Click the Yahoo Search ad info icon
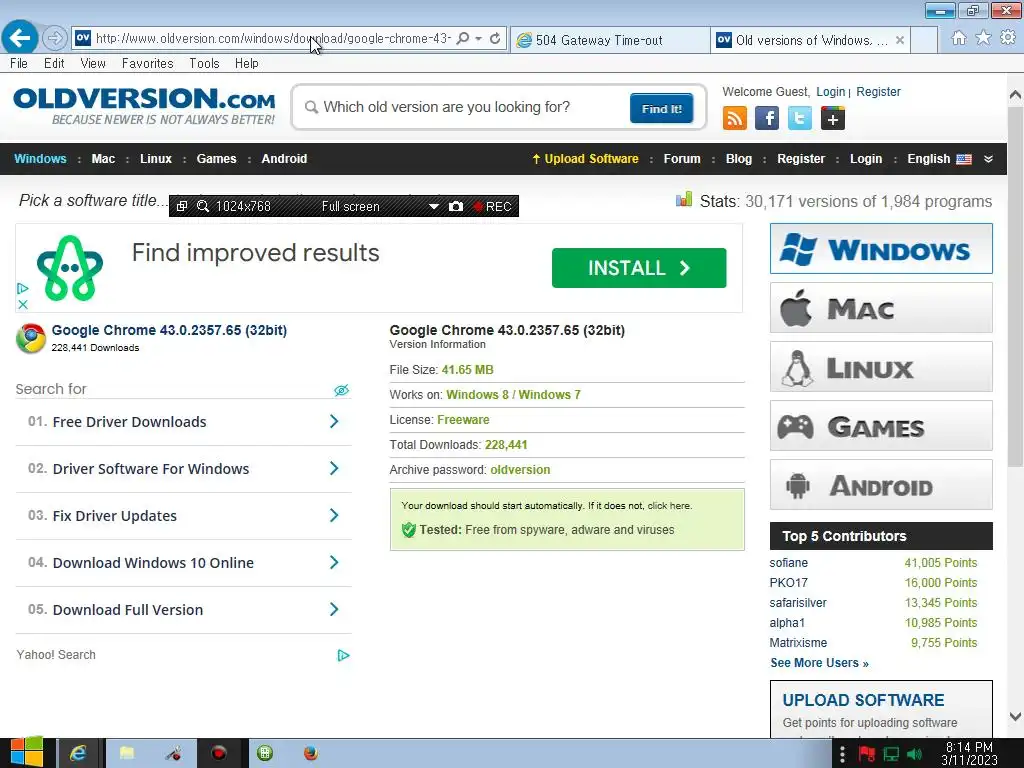The height and width of the screenshot is (768, 1024). pyautogui.click(x=343, y=655)
